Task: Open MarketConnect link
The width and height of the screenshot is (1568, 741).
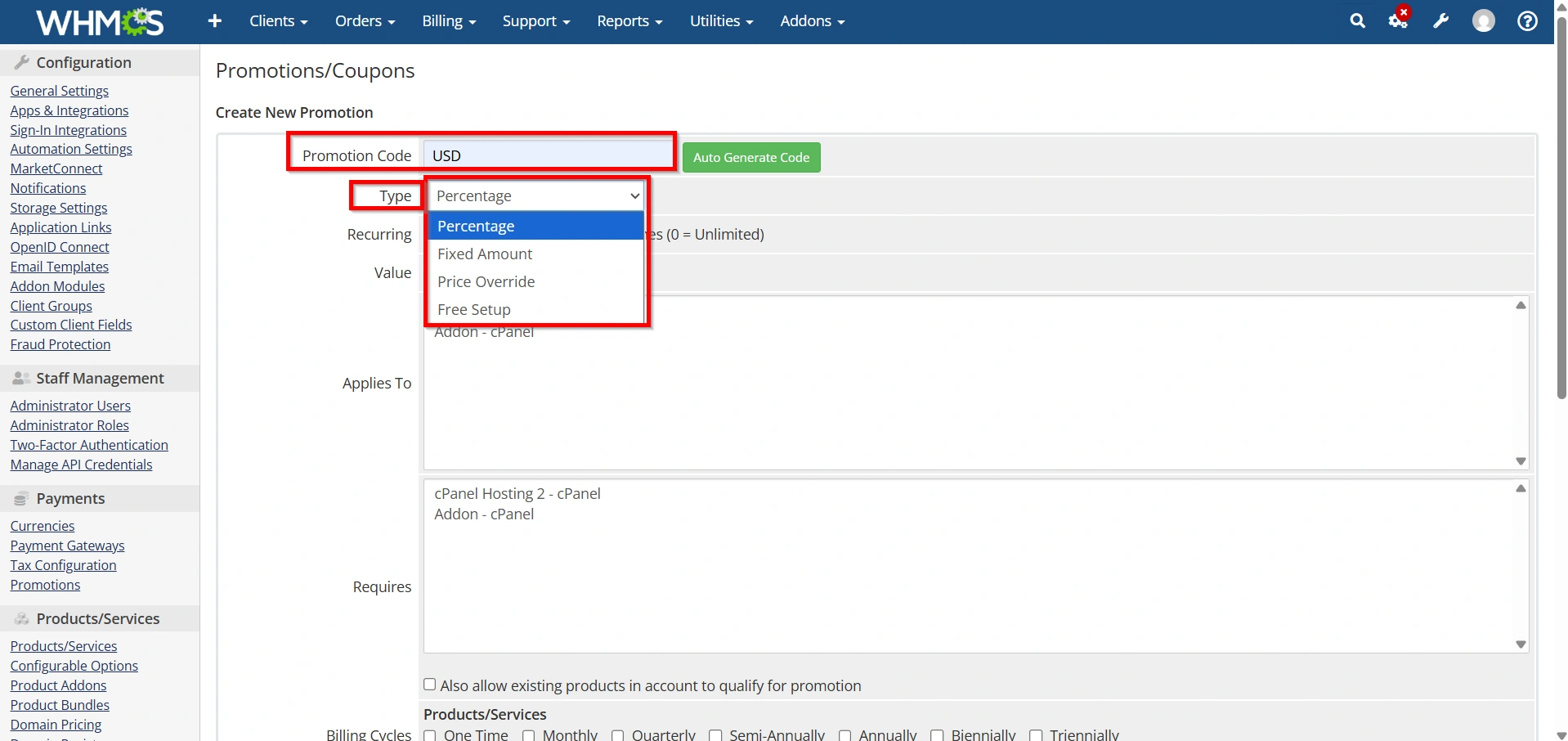Action: [56, 168]
